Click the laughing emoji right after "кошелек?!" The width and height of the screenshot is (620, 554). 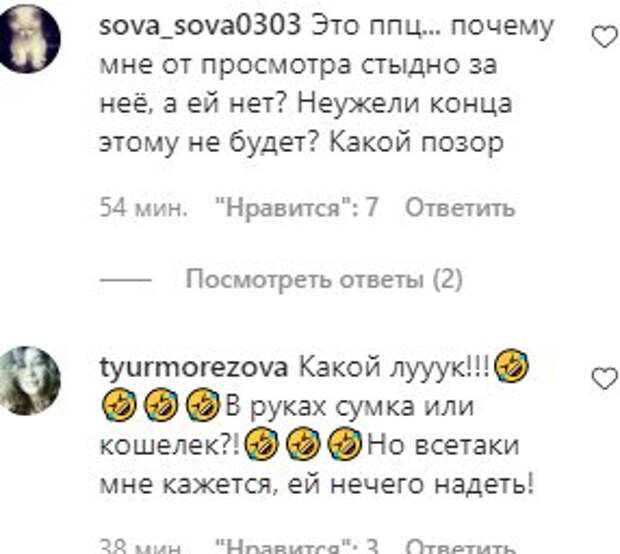262,444
